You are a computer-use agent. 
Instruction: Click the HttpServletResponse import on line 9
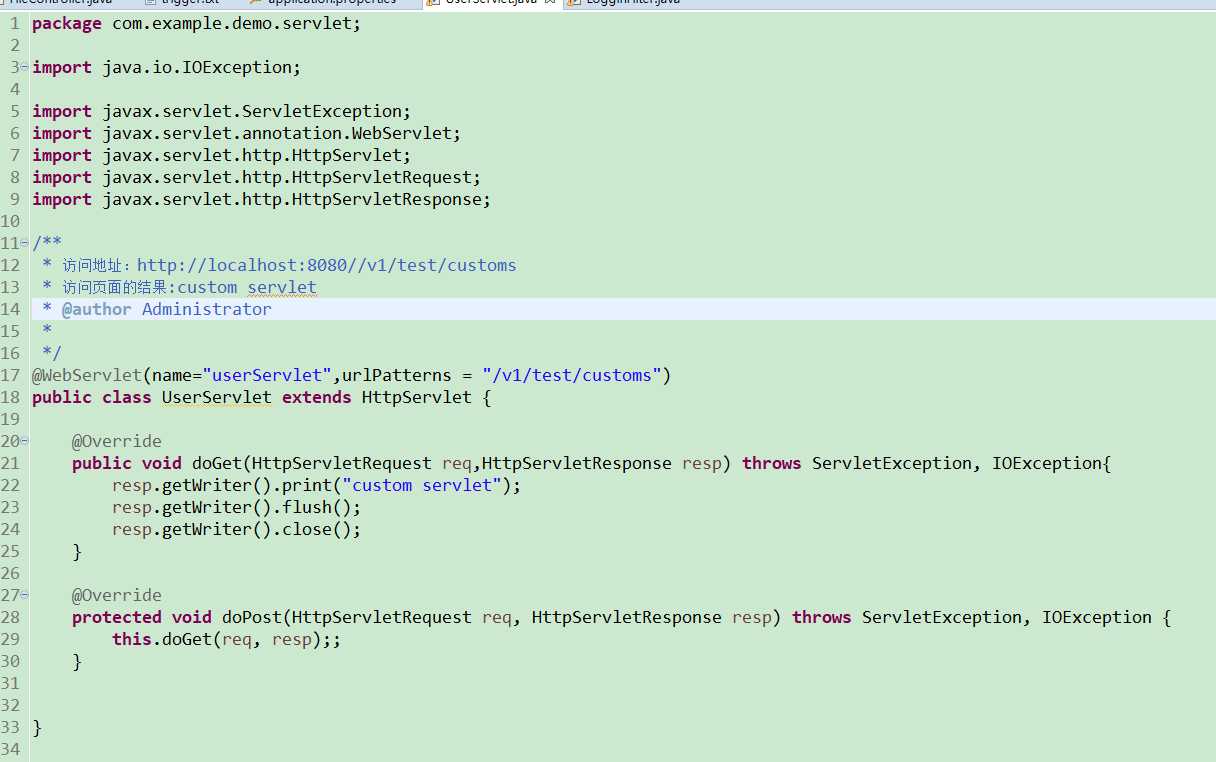[261, 199]
